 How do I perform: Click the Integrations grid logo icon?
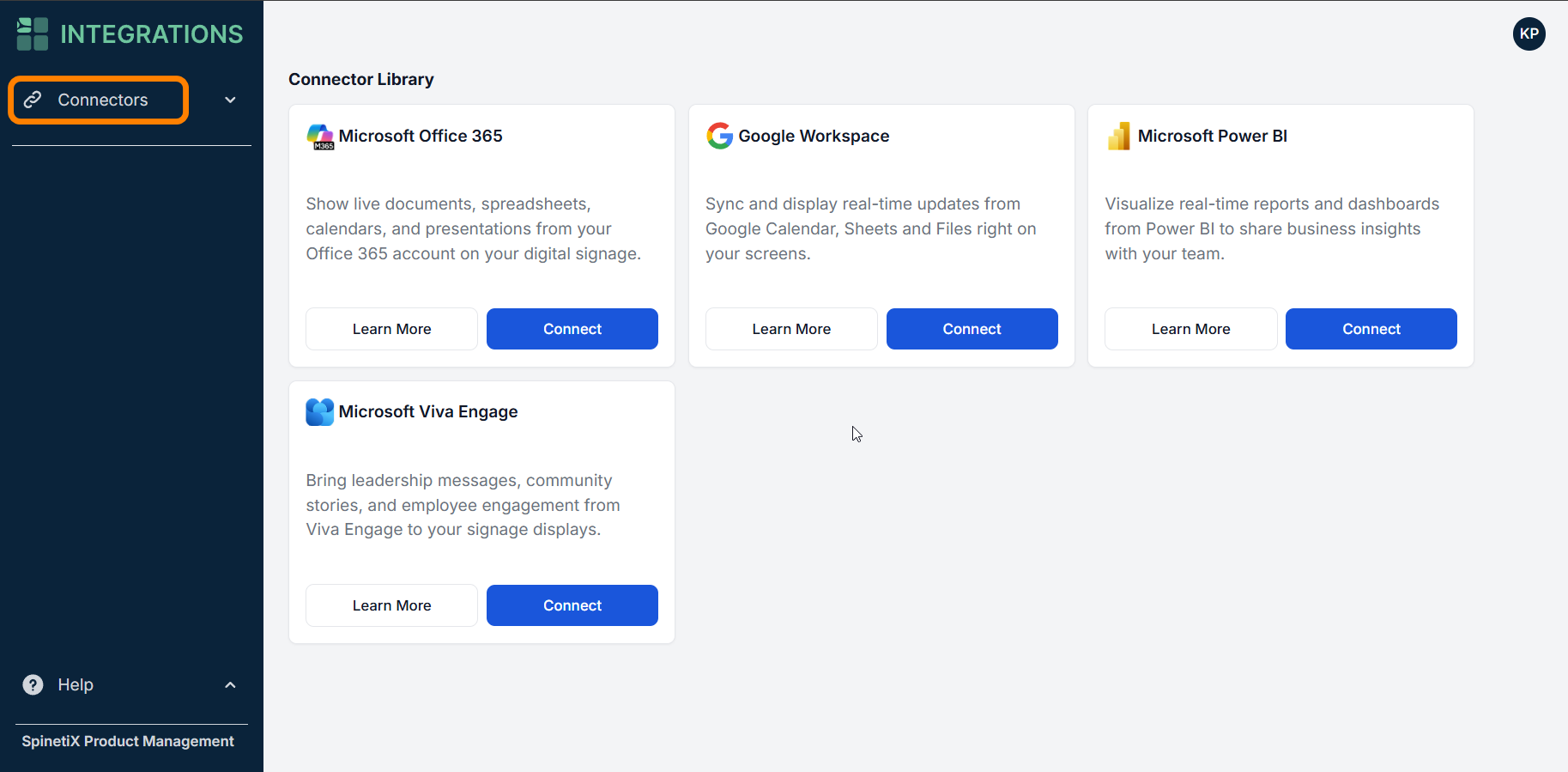(33, 33)
